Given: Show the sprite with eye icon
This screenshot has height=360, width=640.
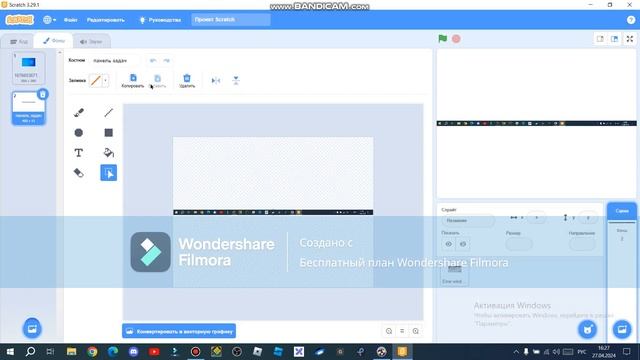Looking at the screenshot, I should coord(449,244).
